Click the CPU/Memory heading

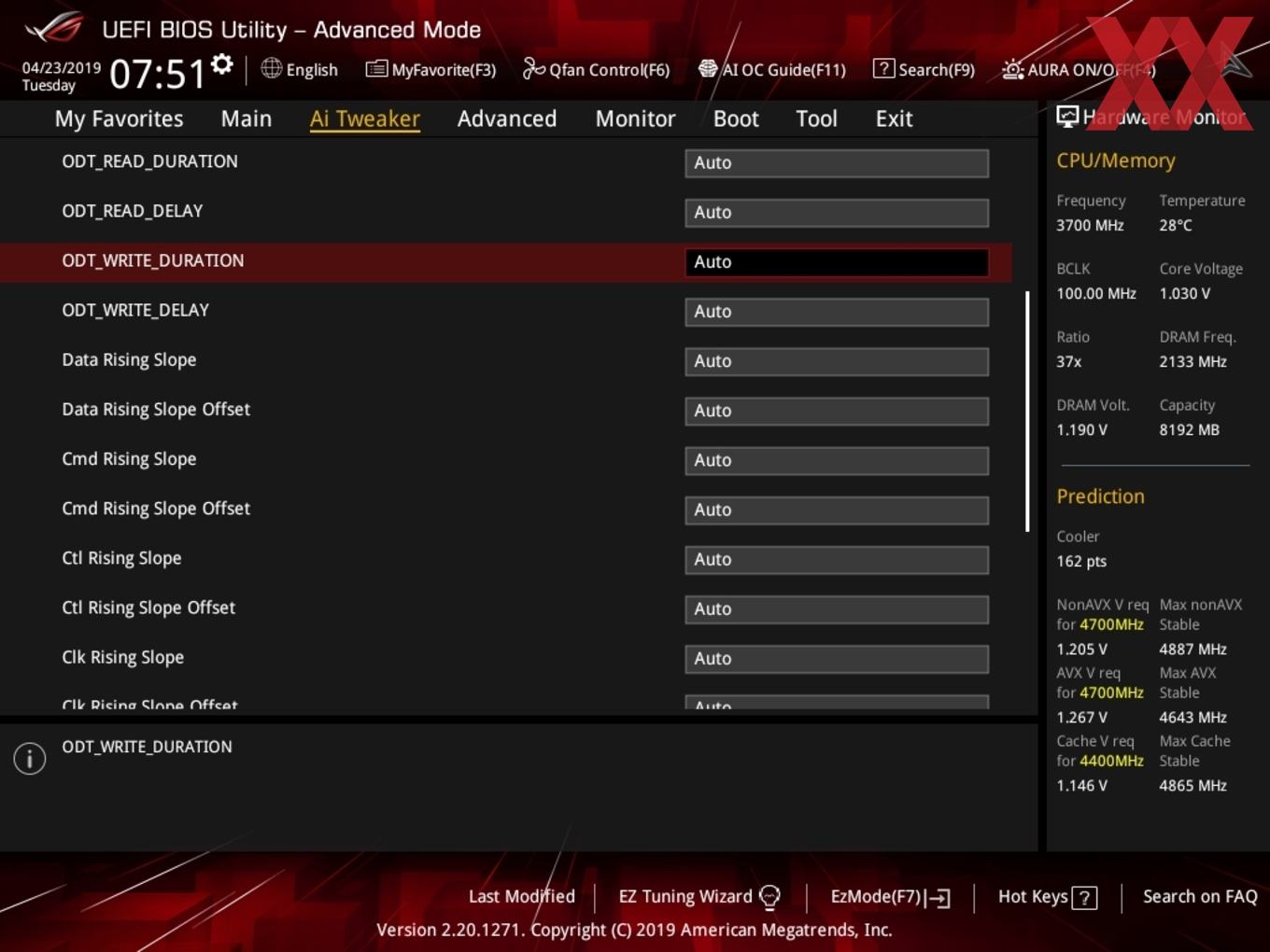1116,161
